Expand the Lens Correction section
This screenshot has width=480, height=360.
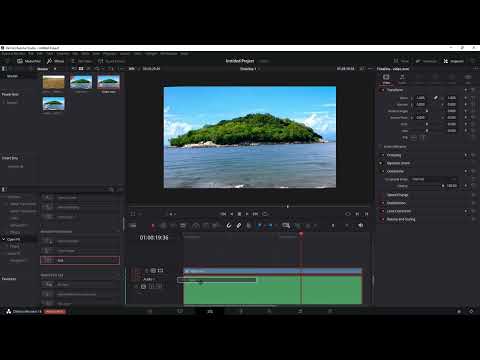pyautogui.click(x=399, y=211)
